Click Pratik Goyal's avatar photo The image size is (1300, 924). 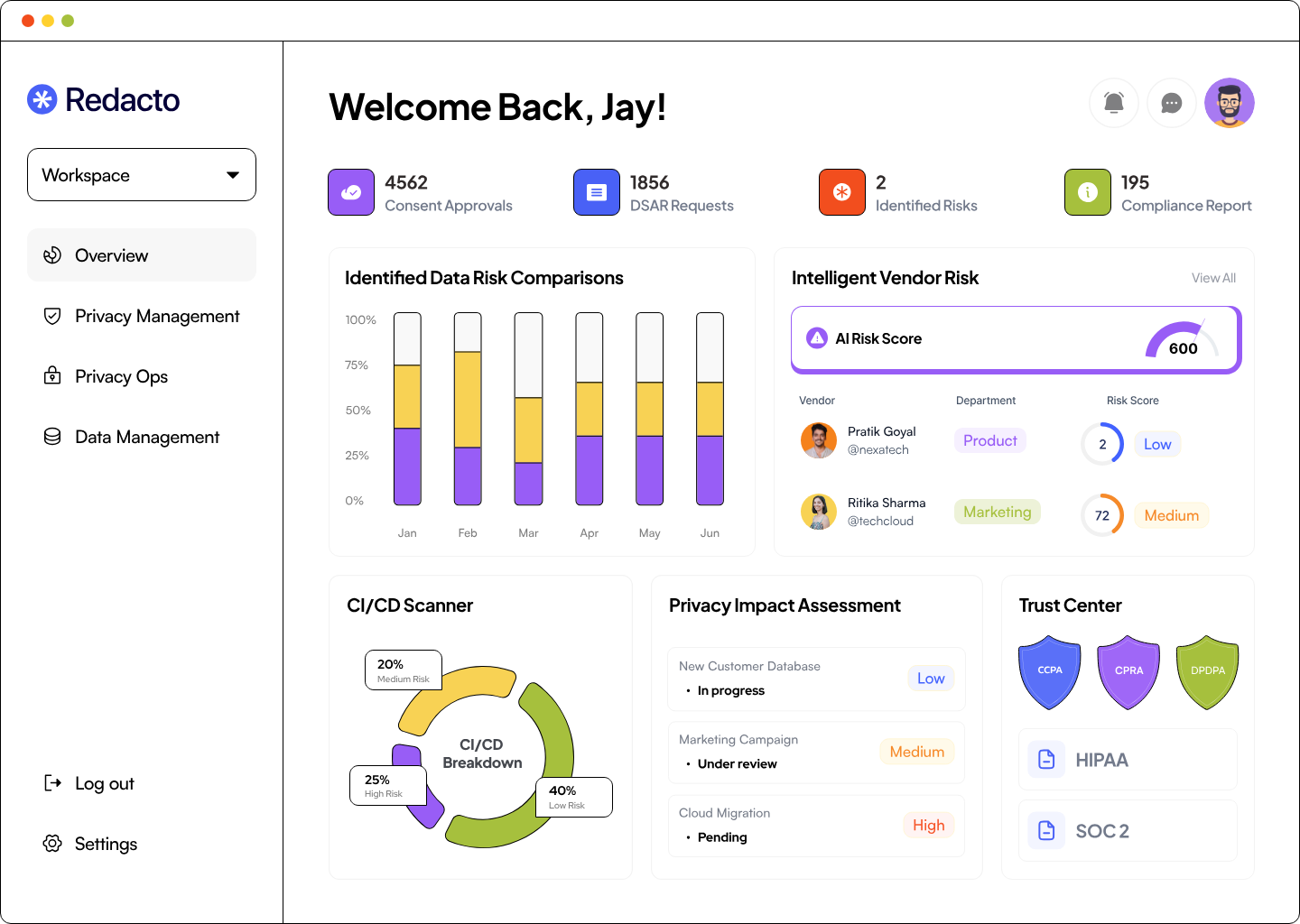(819, 440)
